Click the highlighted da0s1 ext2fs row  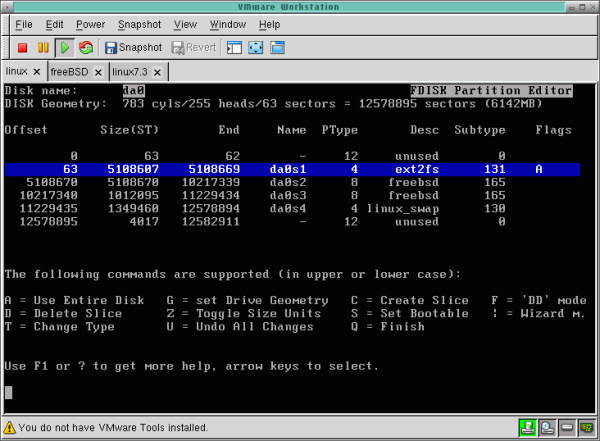[x=292, y=169]
